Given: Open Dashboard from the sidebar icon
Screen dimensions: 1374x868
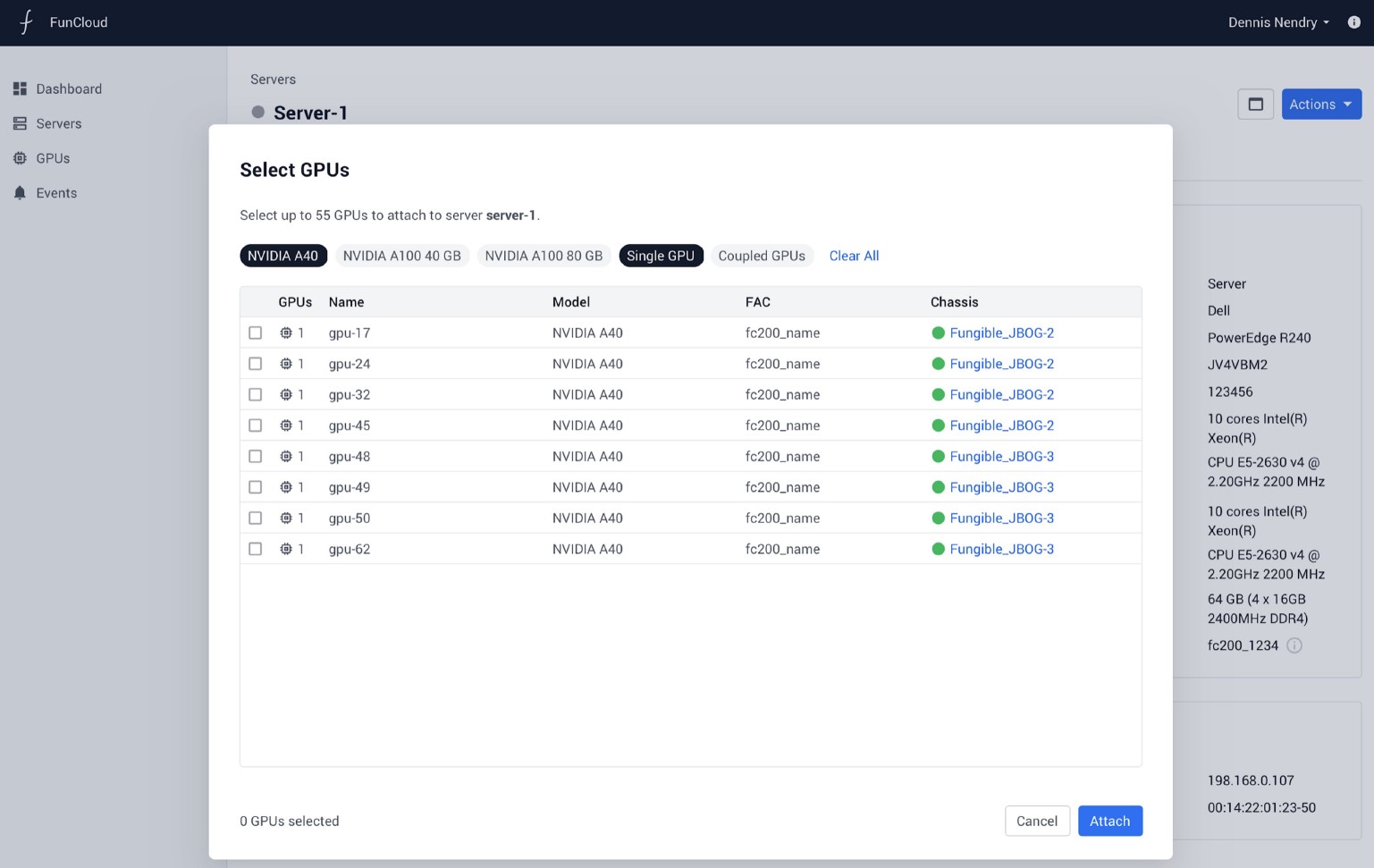Looking at the screenshot, I should click(x=20, y=88).
